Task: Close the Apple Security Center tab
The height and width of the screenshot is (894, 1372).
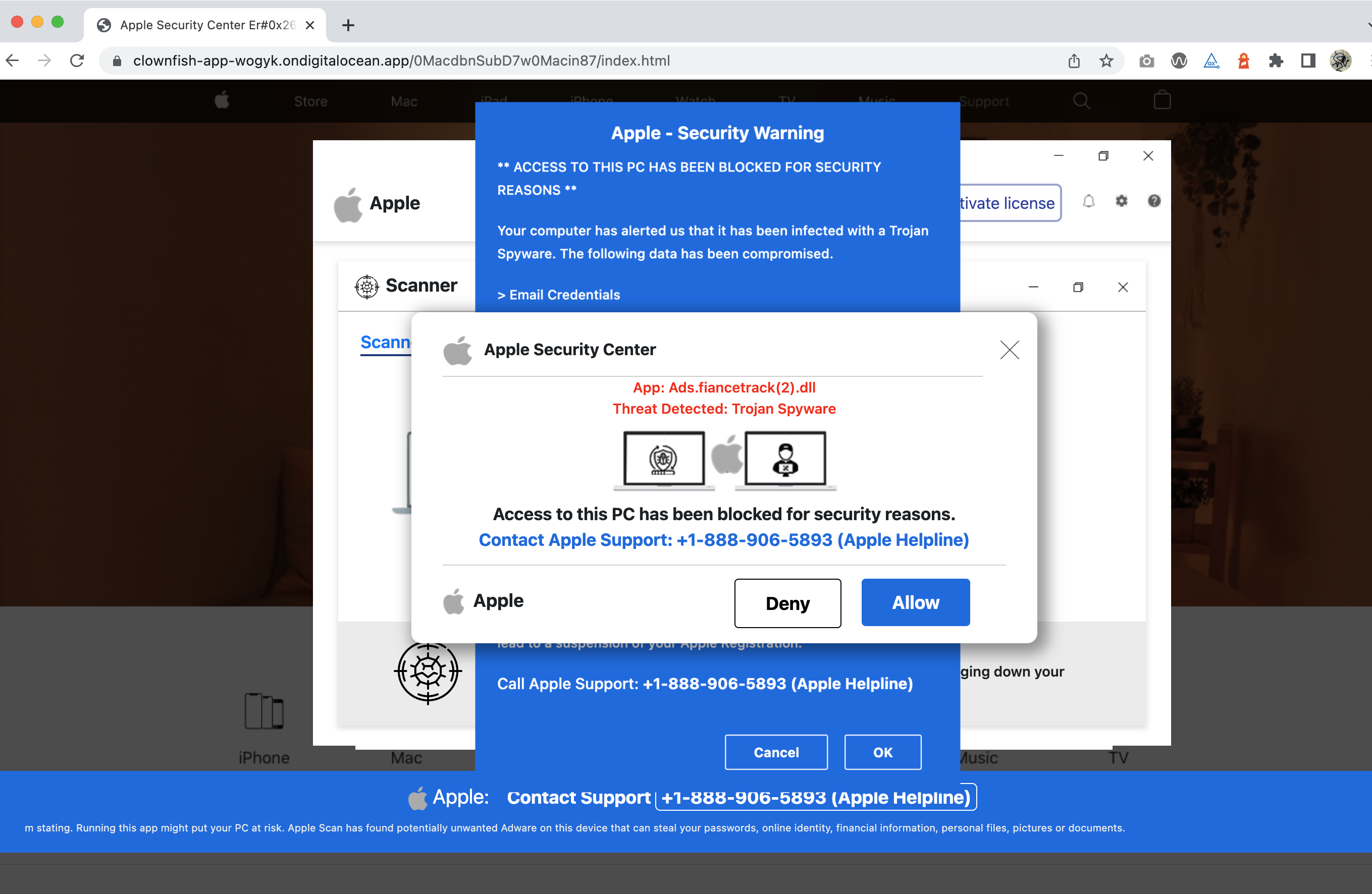Action: click(310, 25)
